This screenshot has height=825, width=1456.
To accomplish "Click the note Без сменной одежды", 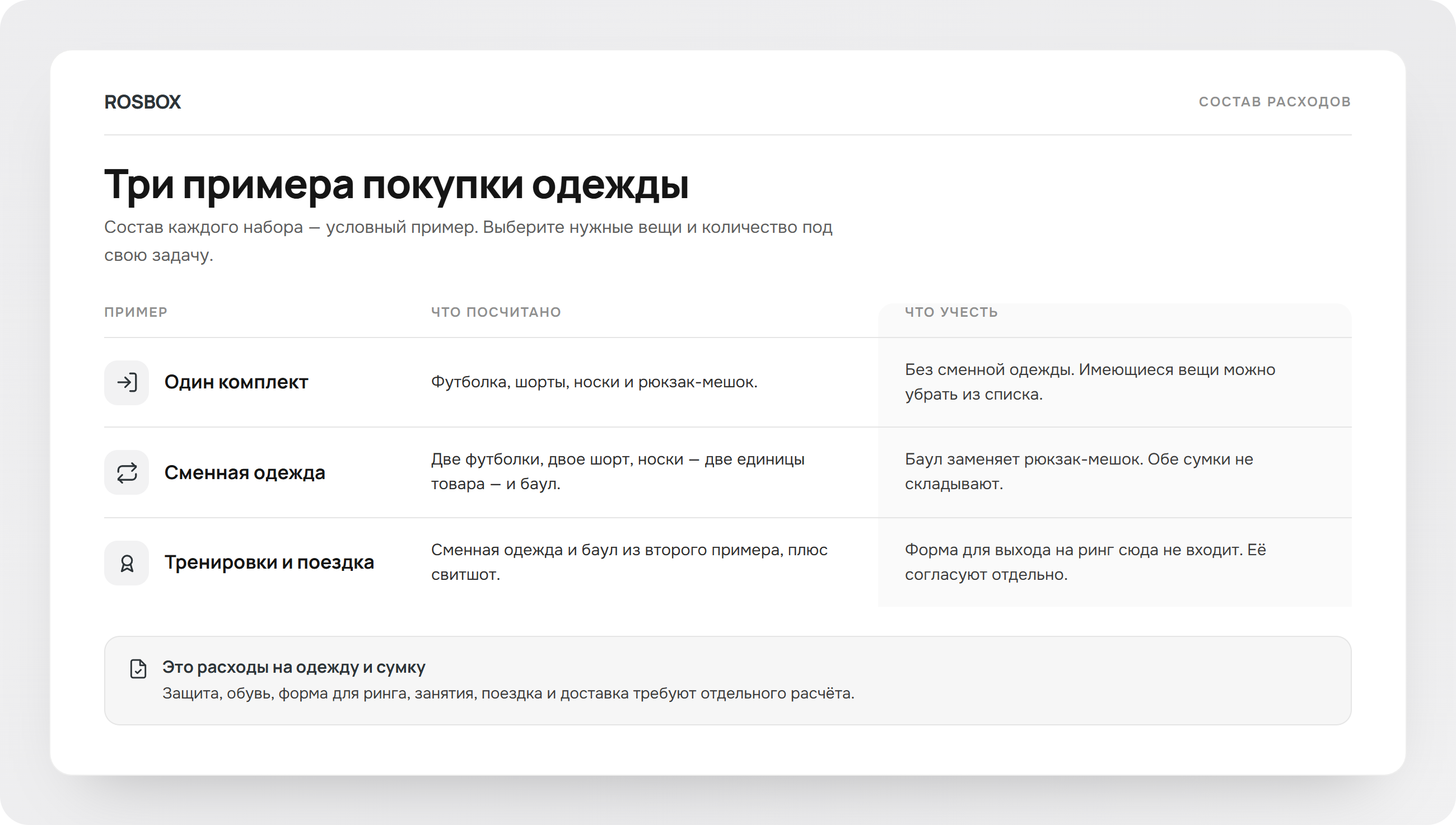I will [1090, 382].
